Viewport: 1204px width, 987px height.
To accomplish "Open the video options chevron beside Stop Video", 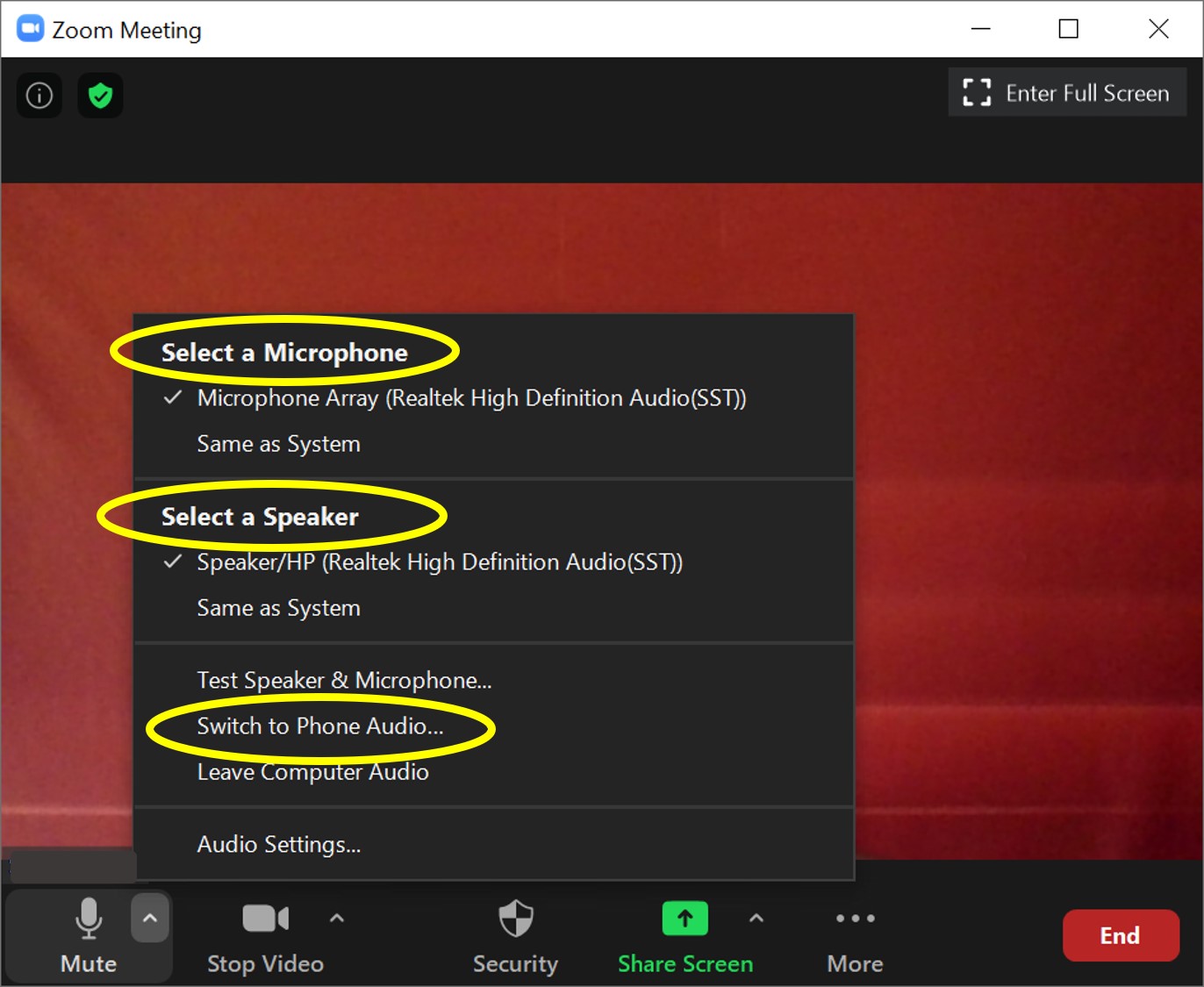I will tap(337, 918).
